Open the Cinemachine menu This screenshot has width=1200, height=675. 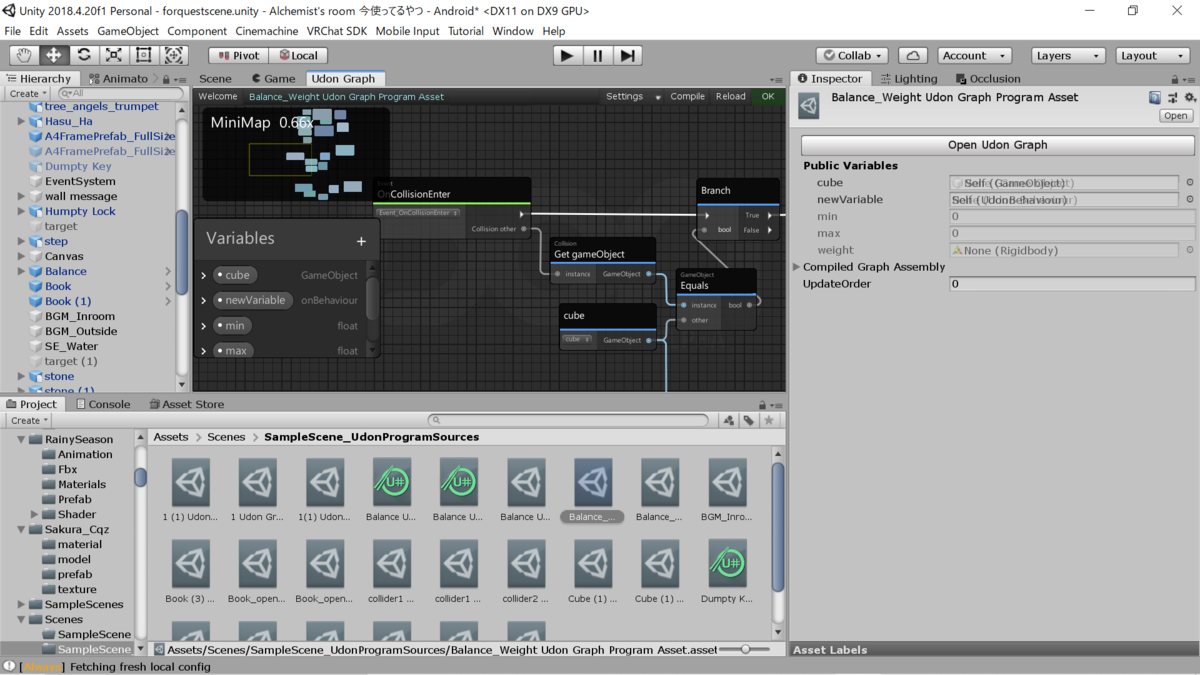click(x=266, y=31)
